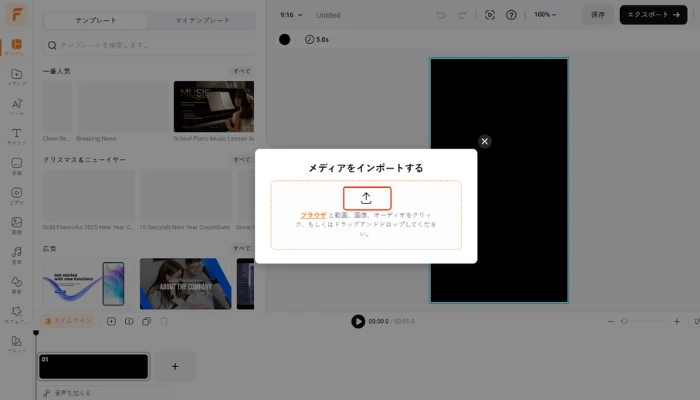Open the ビデオ sidebar panel

pos(17,196)
